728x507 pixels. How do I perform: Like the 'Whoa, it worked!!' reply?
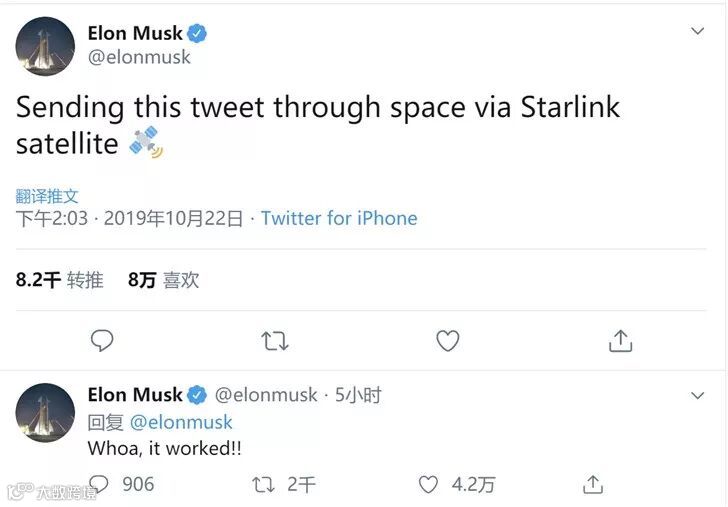pos(428,484)
